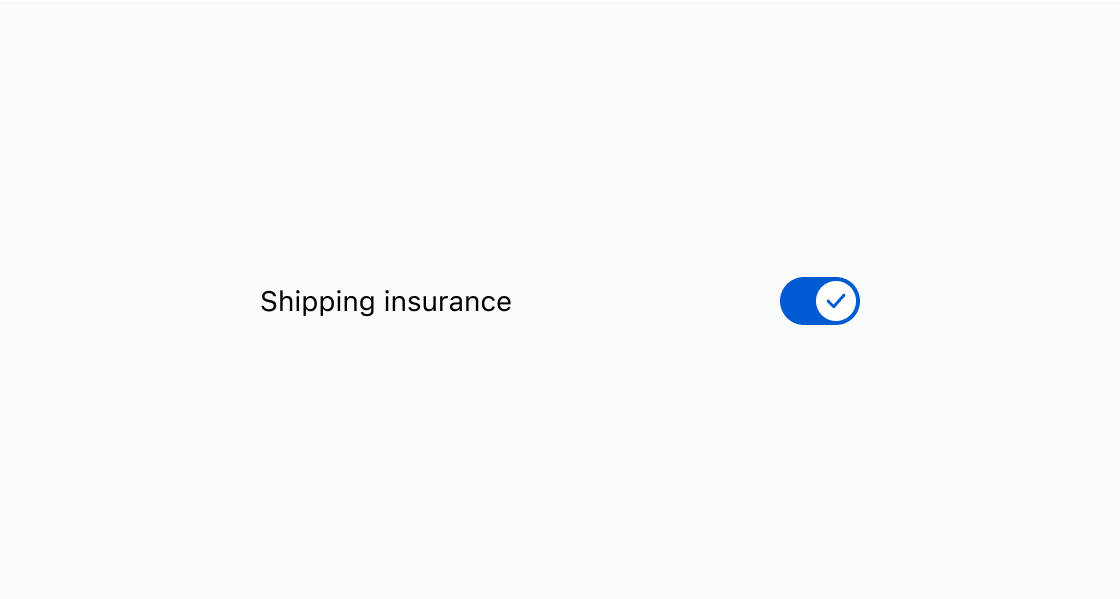The image size is (1120, 599).
Task: Click the left blue part of the switch
Action: [797, 301]
